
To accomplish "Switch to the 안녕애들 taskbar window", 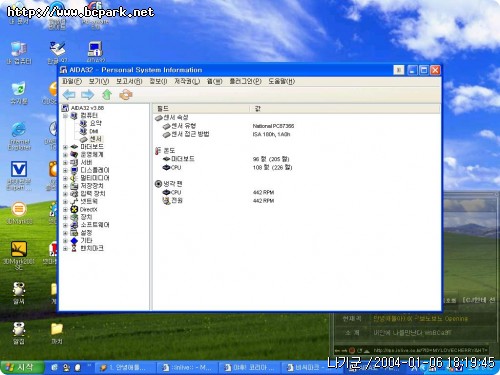I will pyautogui.click(x=124, y=368).
